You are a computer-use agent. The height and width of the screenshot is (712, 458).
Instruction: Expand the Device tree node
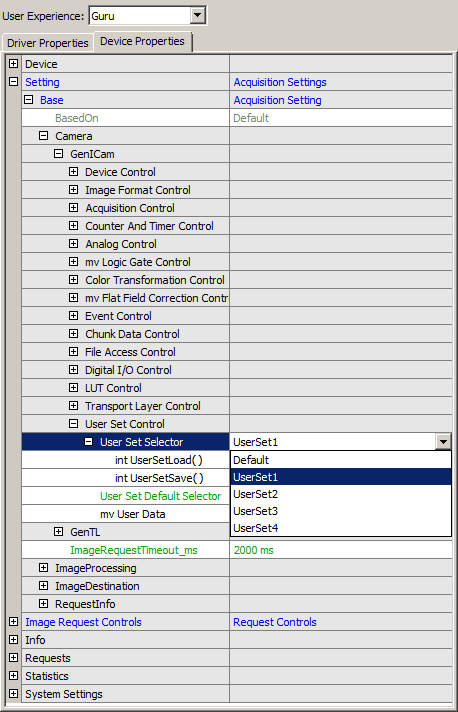[14, 64]
